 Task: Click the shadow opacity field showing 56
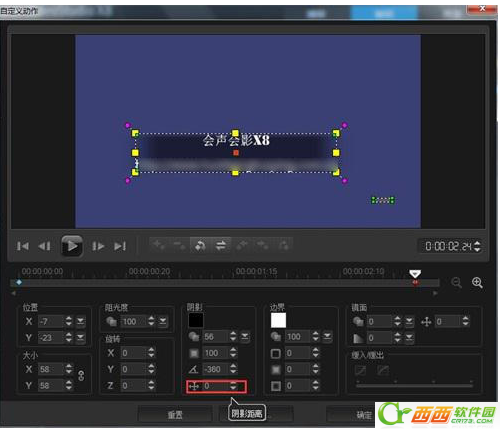216,336
